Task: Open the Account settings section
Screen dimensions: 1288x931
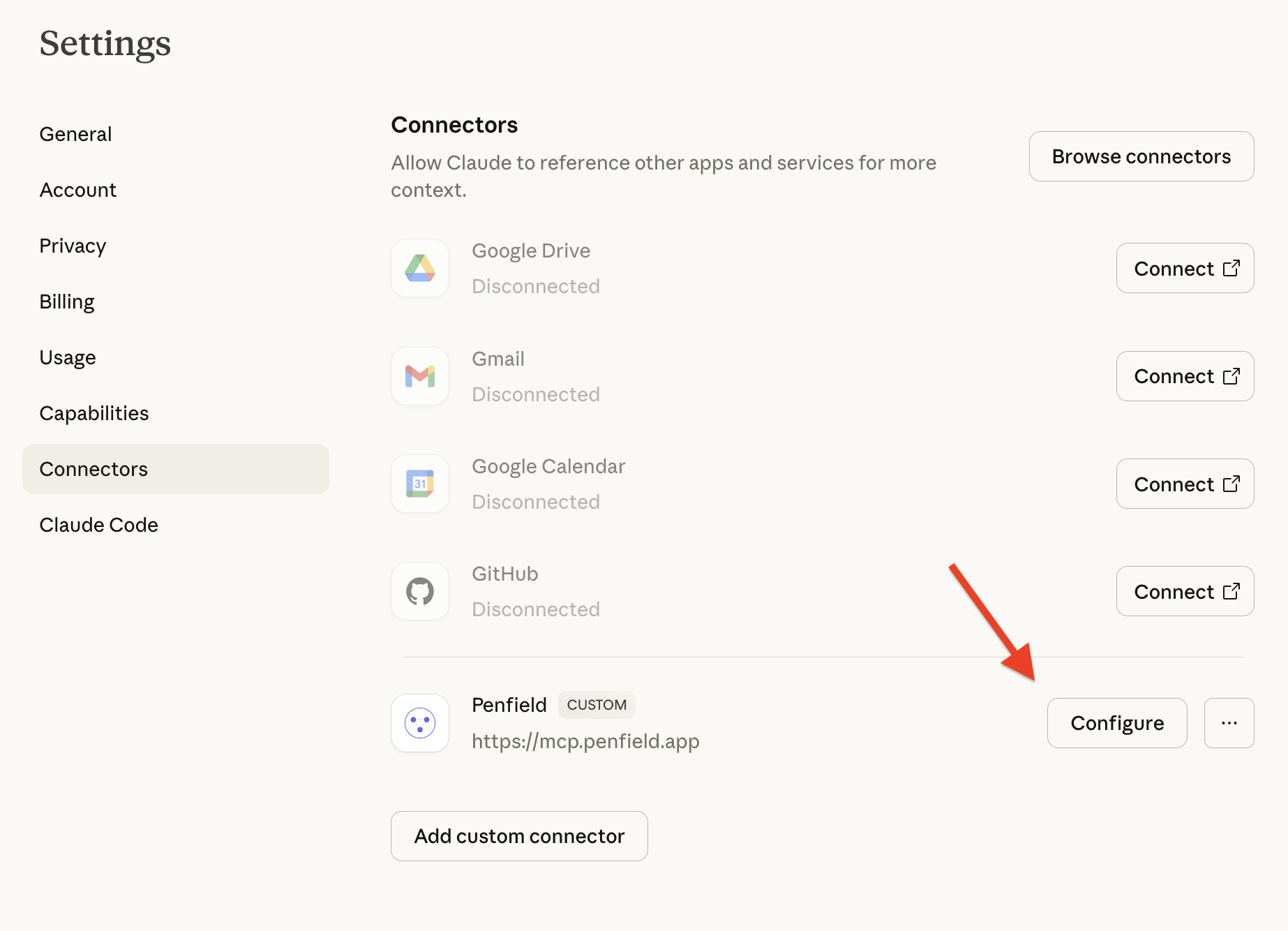Action: point(176,190)
